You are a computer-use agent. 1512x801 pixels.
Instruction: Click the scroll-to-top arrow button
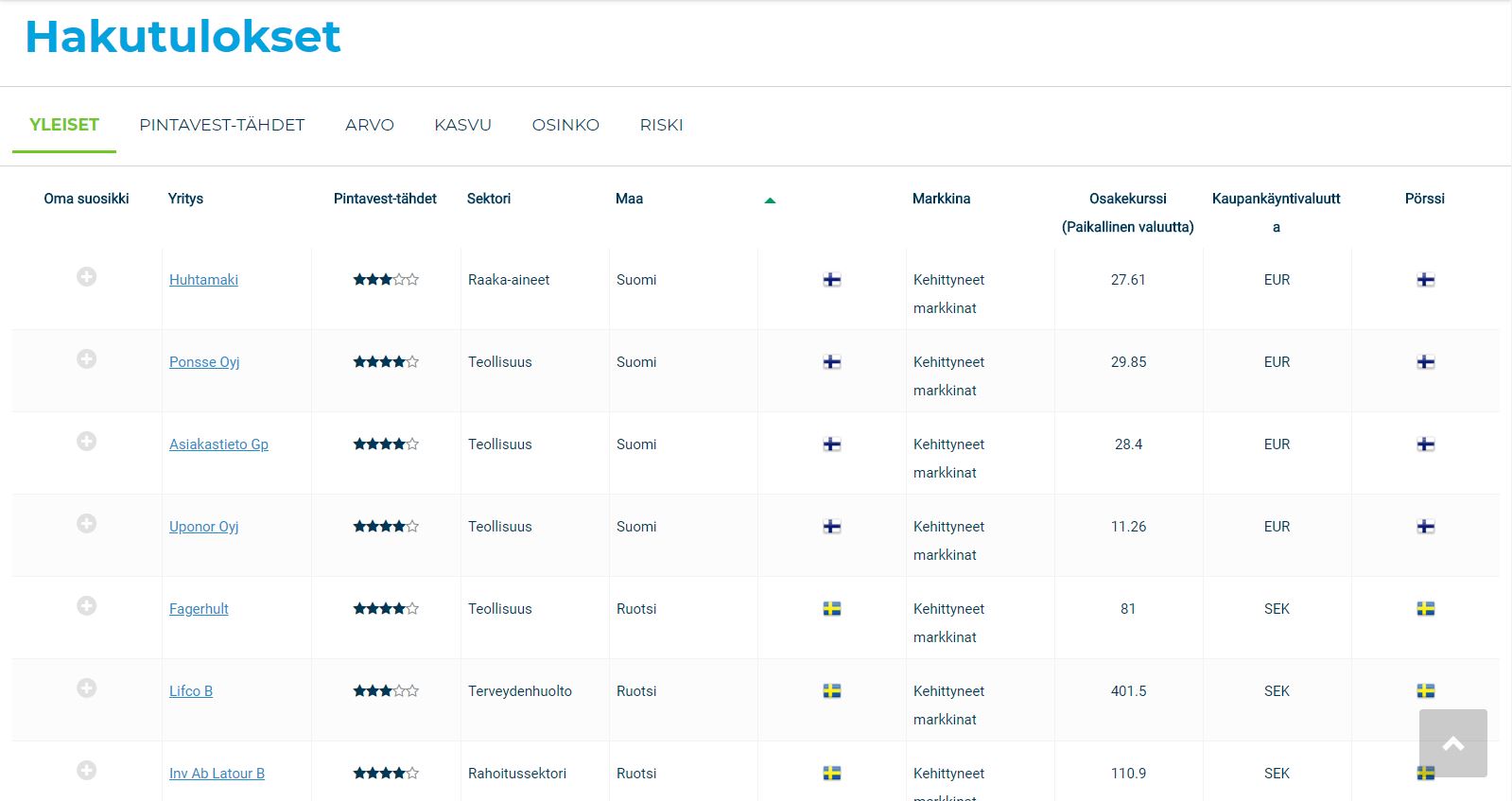click(x=1453, y=743)
